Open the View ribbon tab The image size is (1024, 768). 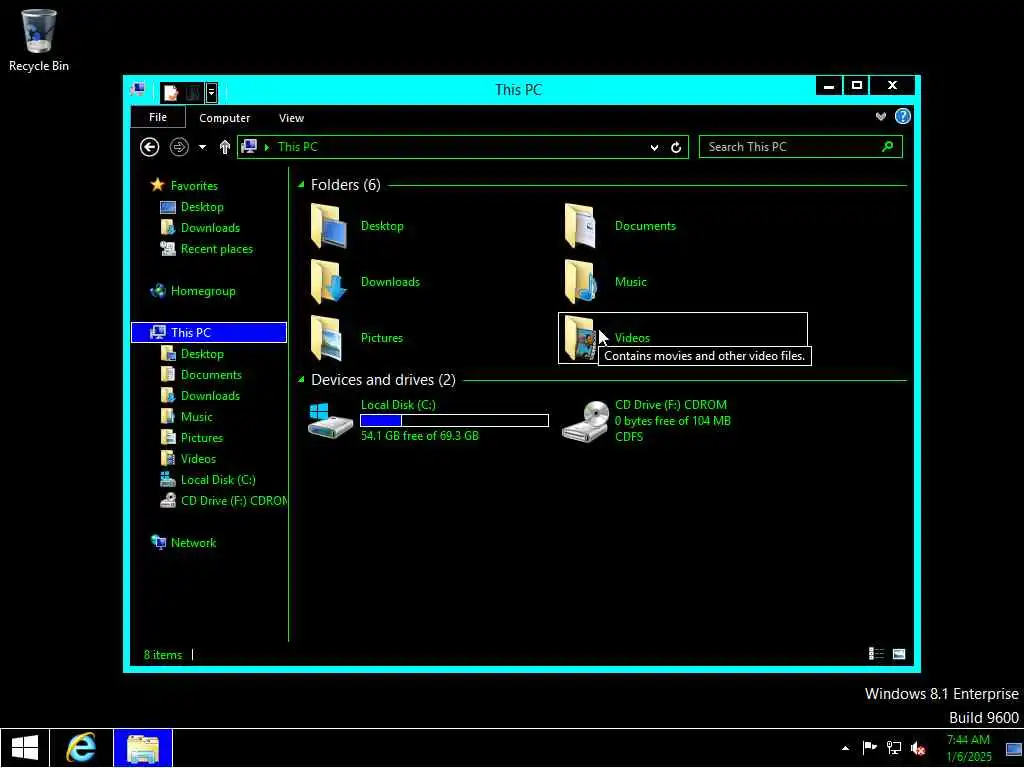click(291, 118)
